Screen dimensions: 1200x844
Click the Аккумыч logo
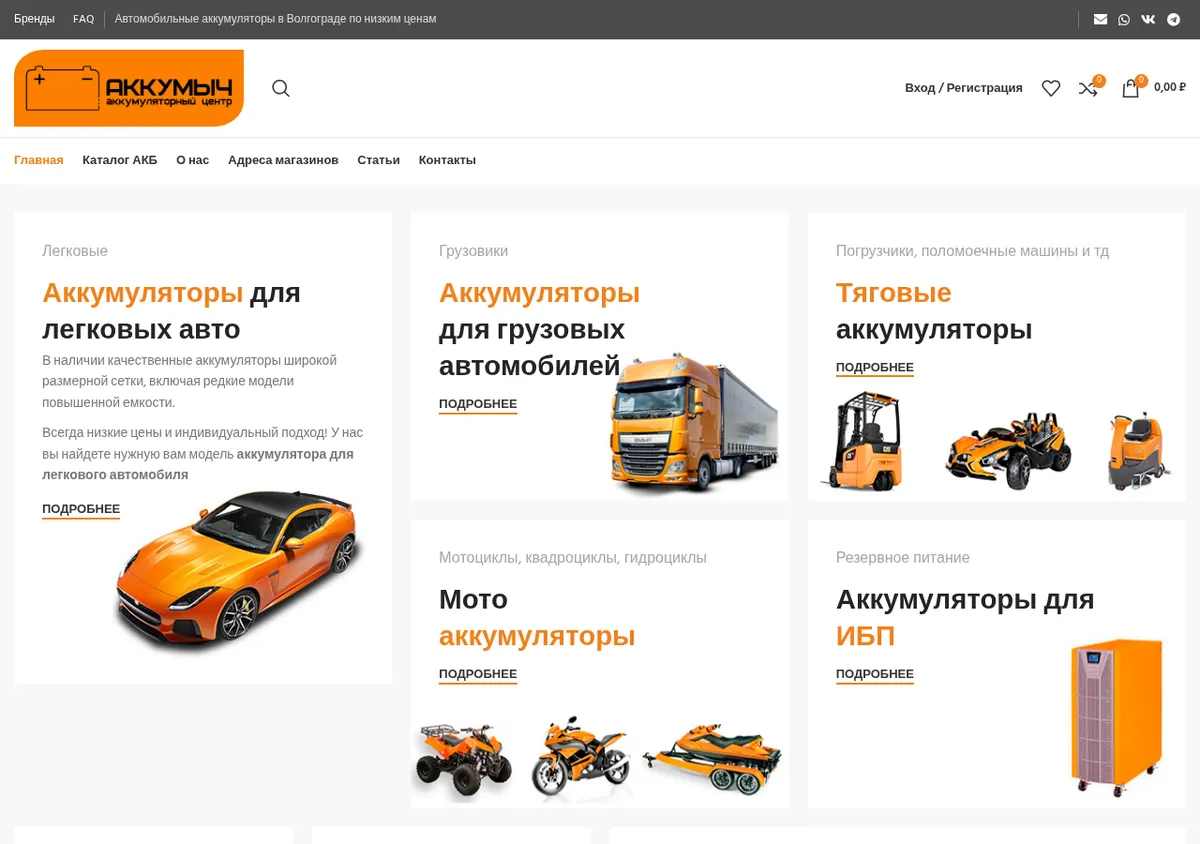pos(129,88)
